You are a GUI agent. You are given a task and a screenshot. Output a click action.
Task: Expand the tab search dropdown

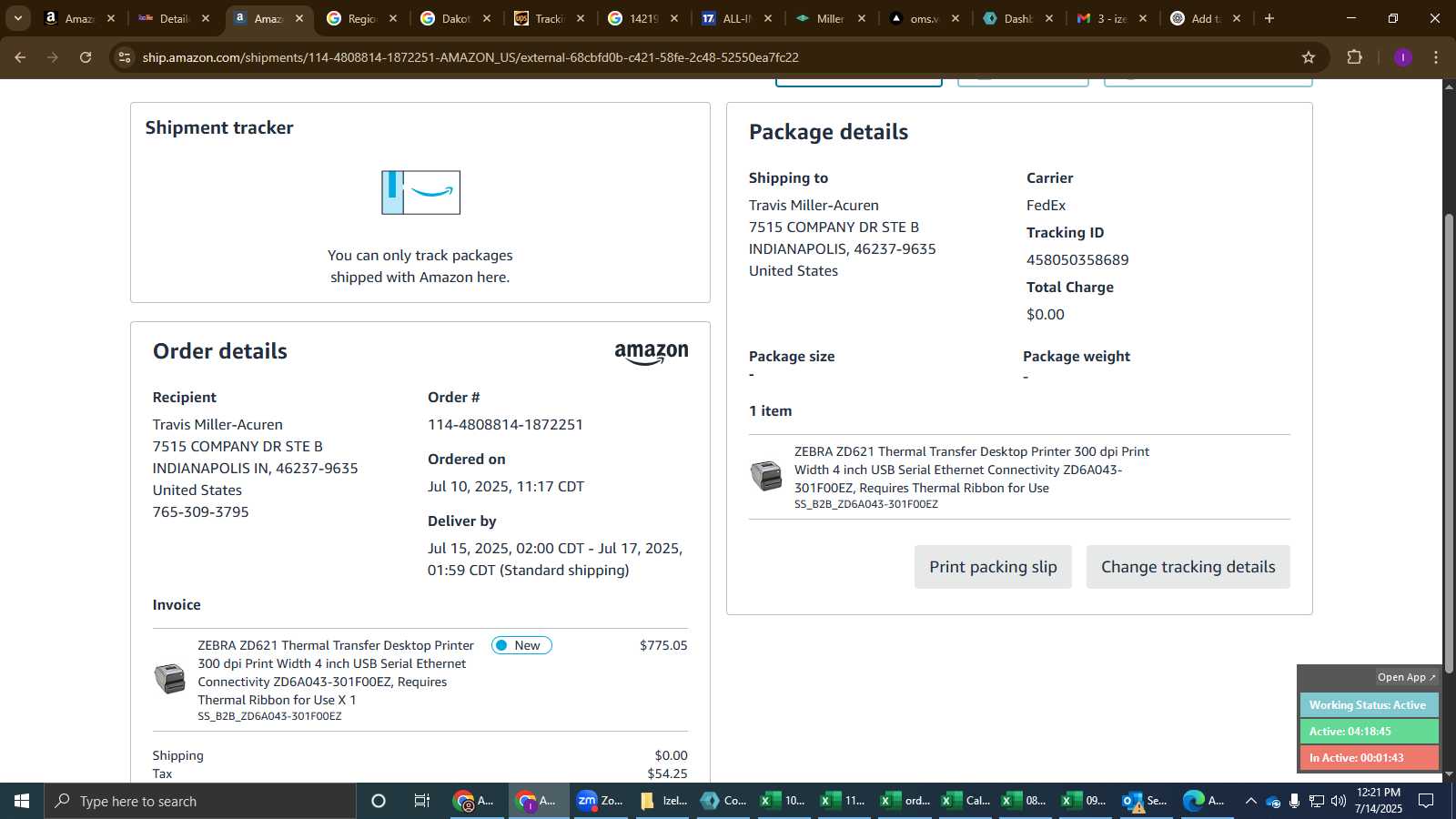pos(17,18)
